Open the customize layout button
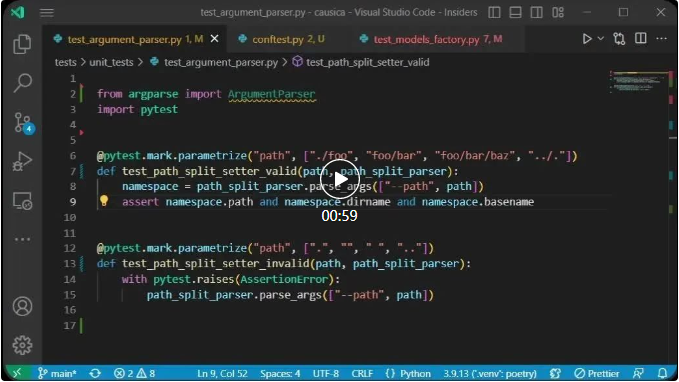 pyautogui.click(x=558, y=13)
